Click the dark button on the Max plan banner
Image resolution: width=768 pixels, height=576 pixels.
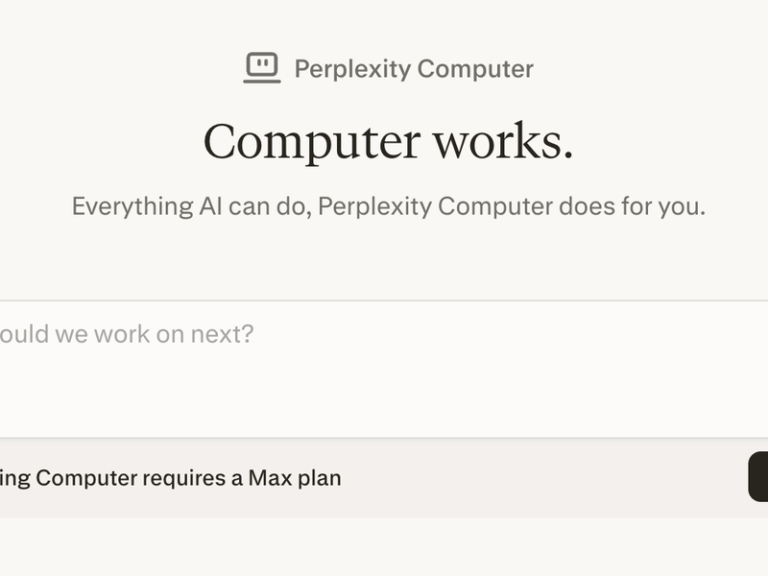pos(758,477)
